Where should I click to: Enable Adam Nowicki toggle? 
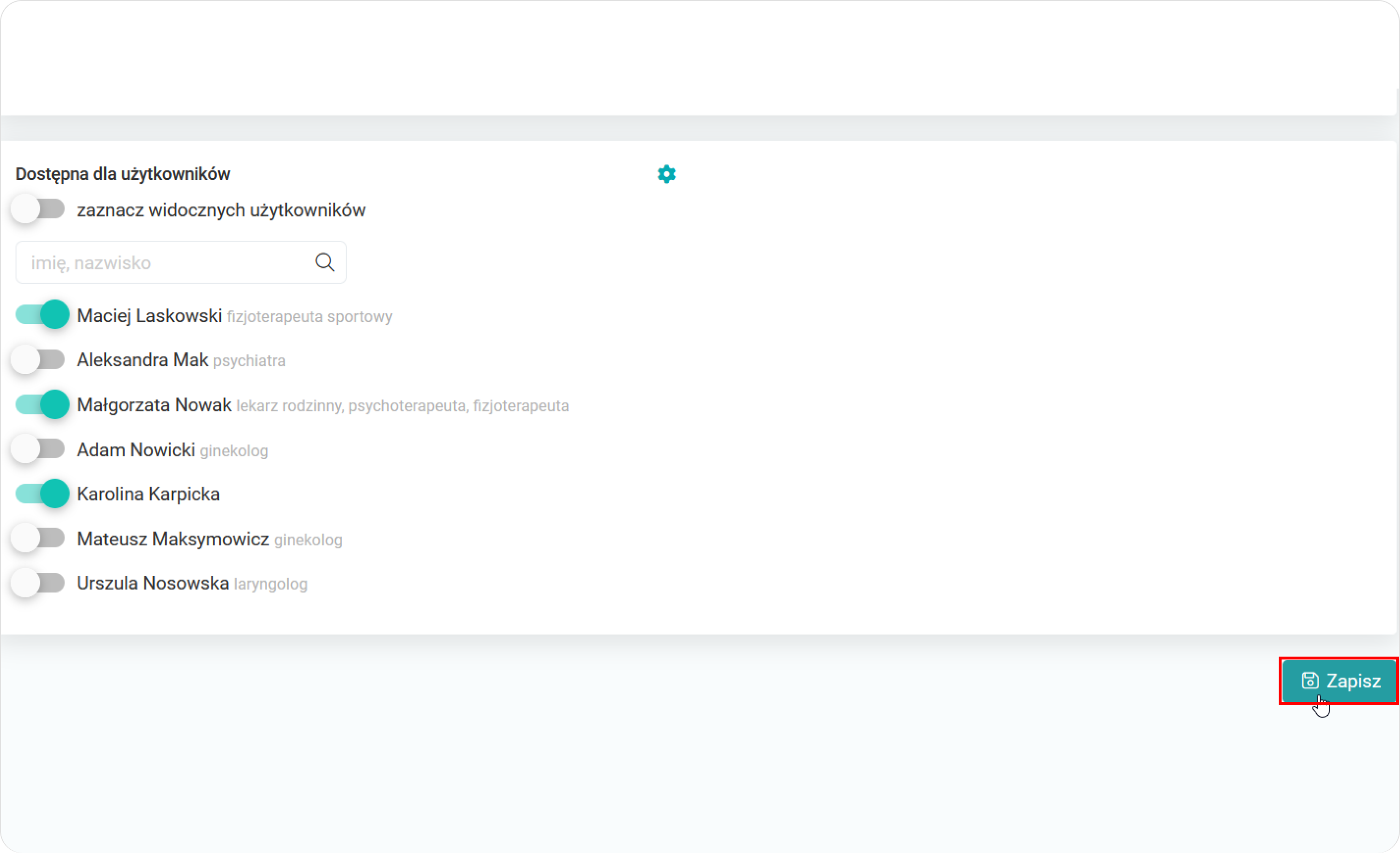(x=39, y=449)
